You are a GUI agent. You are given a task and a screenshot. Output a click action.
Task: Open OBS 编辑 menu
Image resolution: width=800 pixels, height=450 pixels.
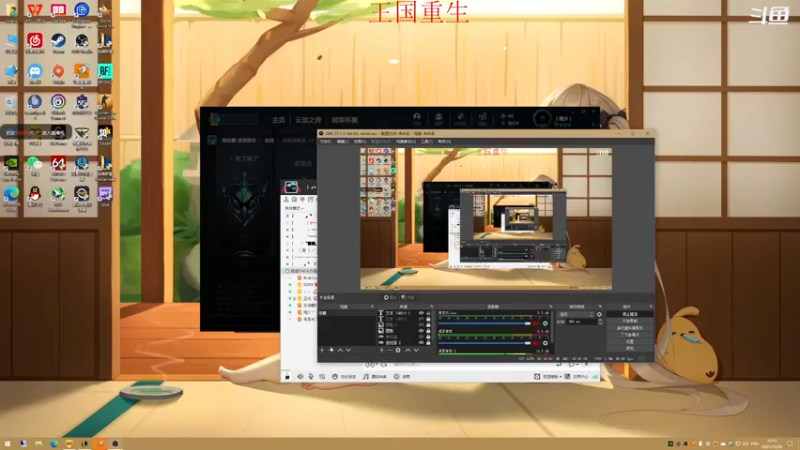pyautogui.click(x=342, y=141)
